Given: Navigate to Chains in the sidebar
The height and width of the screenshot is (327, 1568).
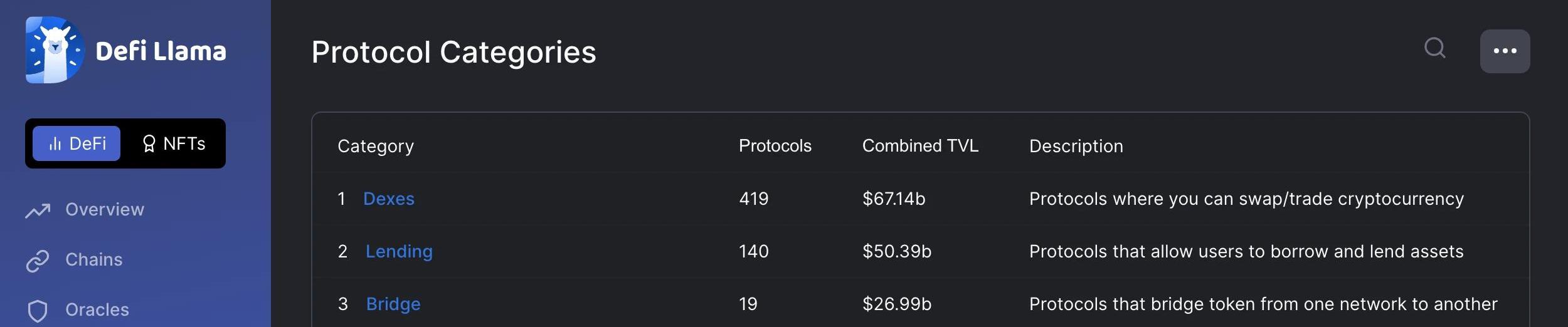Looking at the screenshot, I should click(94, 259).
